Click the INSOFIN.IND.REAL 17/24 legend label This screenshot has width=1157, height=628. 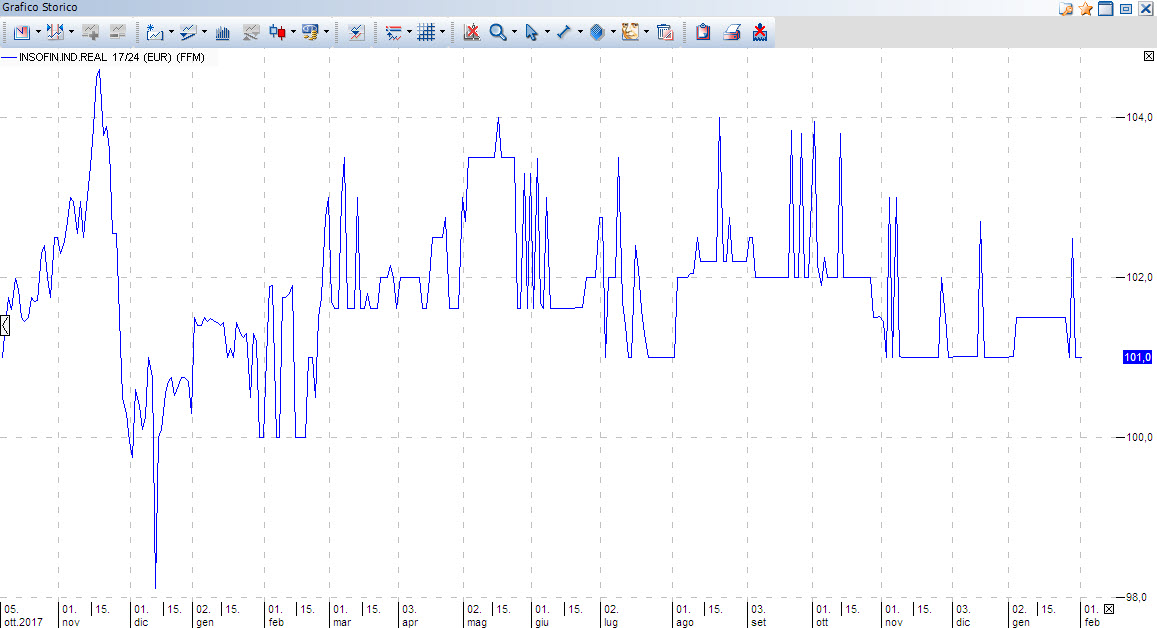110,58
